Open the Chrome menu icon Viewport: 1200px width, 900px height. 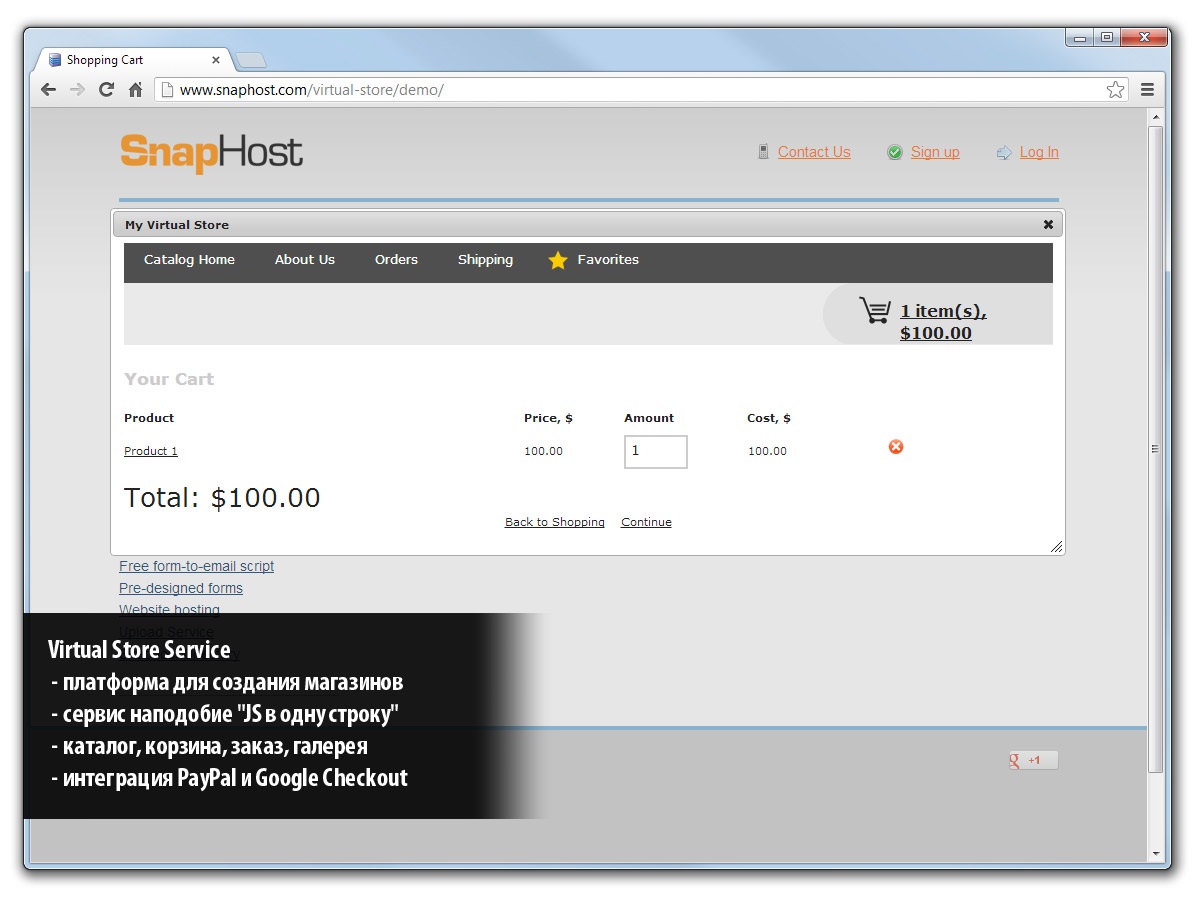[x=1147, y=90]
